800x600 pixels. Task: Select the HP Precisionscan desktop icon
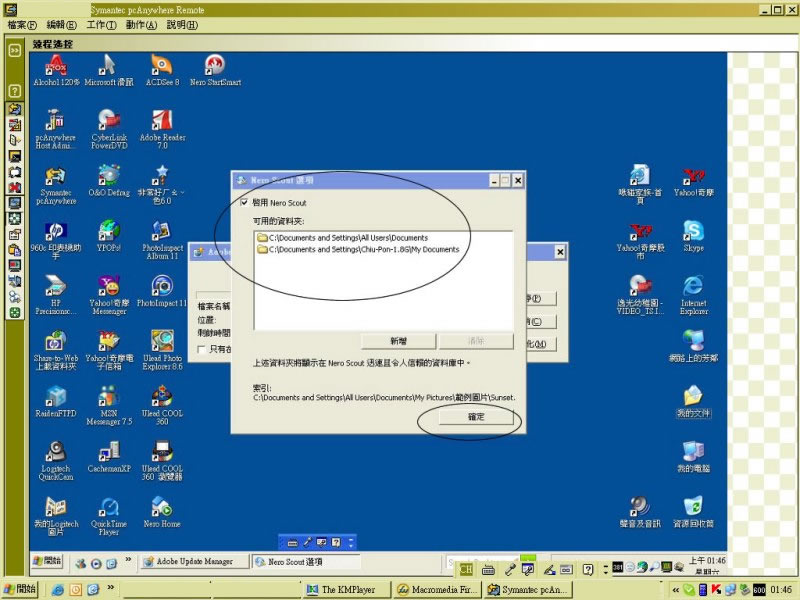(56, 294)
